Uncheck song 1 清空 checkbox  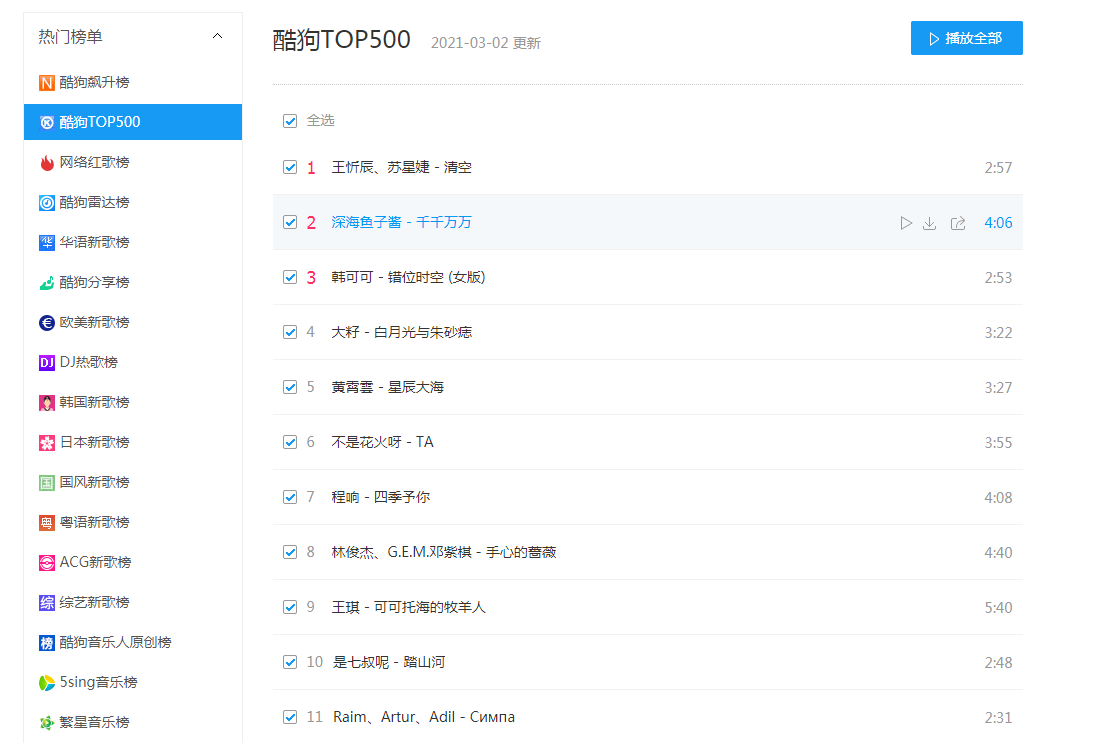tap(290, 167)
